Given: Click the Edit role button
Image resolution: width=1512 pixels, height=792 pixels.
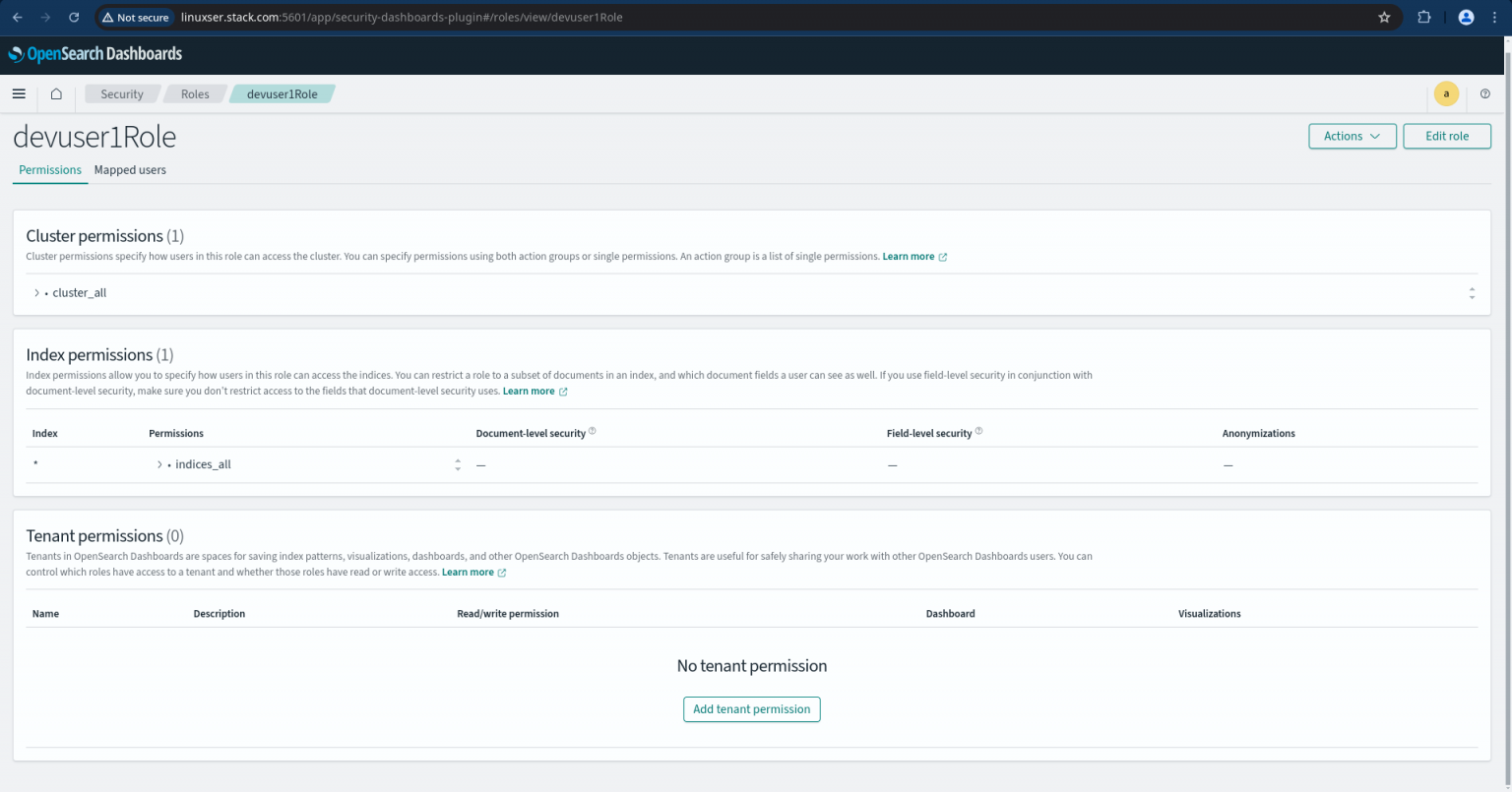Looking at the screenshot, I should pos(1447,136).
